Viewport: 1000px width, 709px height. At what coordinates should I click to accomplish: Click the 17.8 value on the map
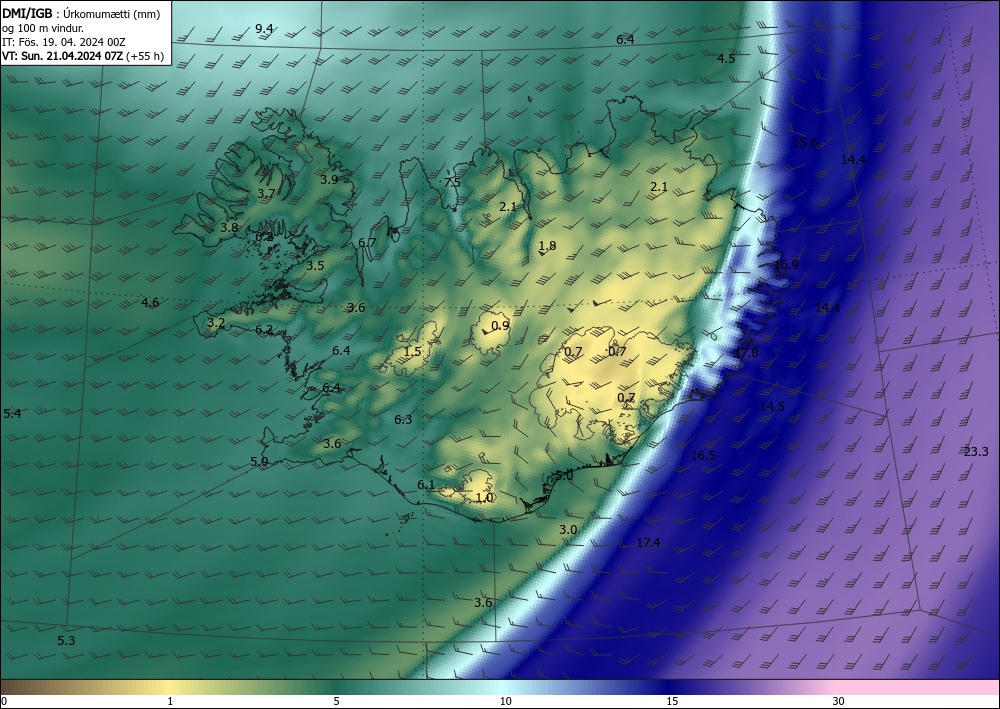(x=746, y=353)
